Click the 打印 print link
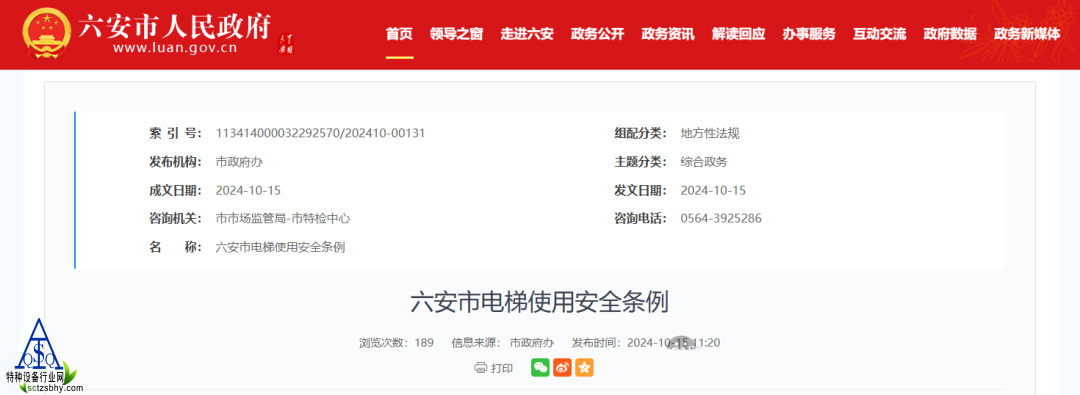Image resolution: width=1080 pixels, height=395 pixels. (x=501, y=368)
